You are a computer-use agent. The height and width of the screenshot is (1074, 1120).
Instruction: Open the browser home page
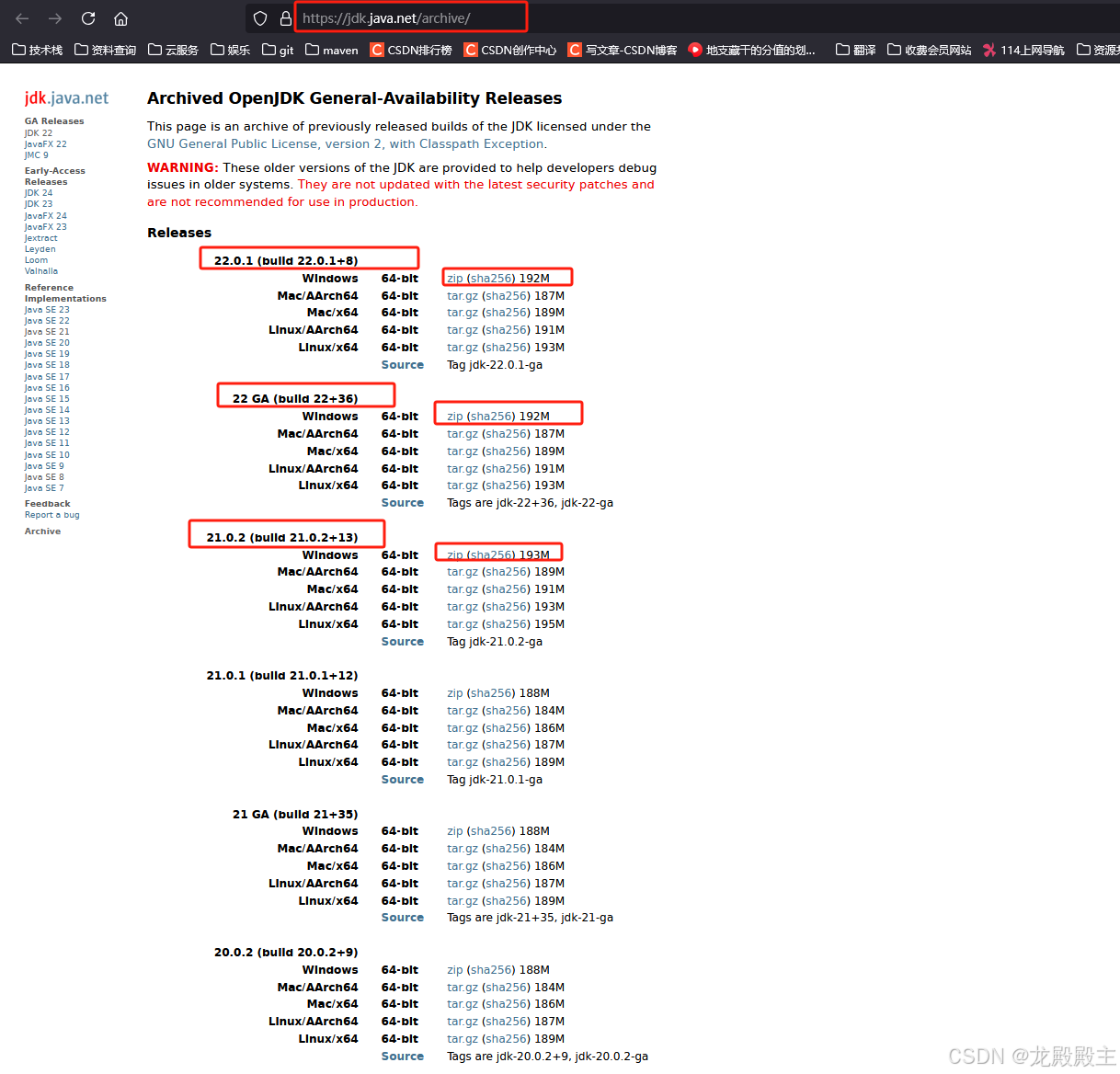120,18
